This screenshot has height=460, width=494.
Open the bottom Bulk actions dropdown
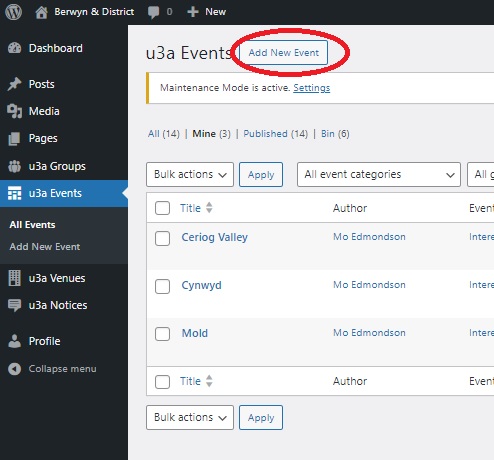click(190, 417)
